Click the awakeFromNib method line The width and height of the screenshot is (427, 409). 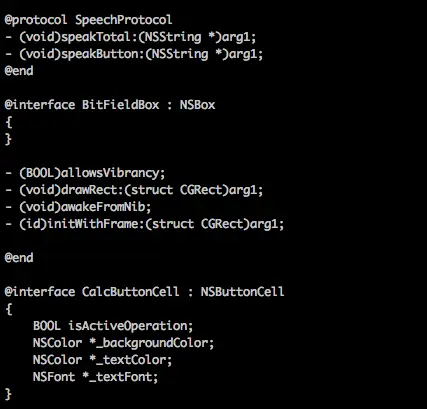pyautogui.click(x=78, y=207)
